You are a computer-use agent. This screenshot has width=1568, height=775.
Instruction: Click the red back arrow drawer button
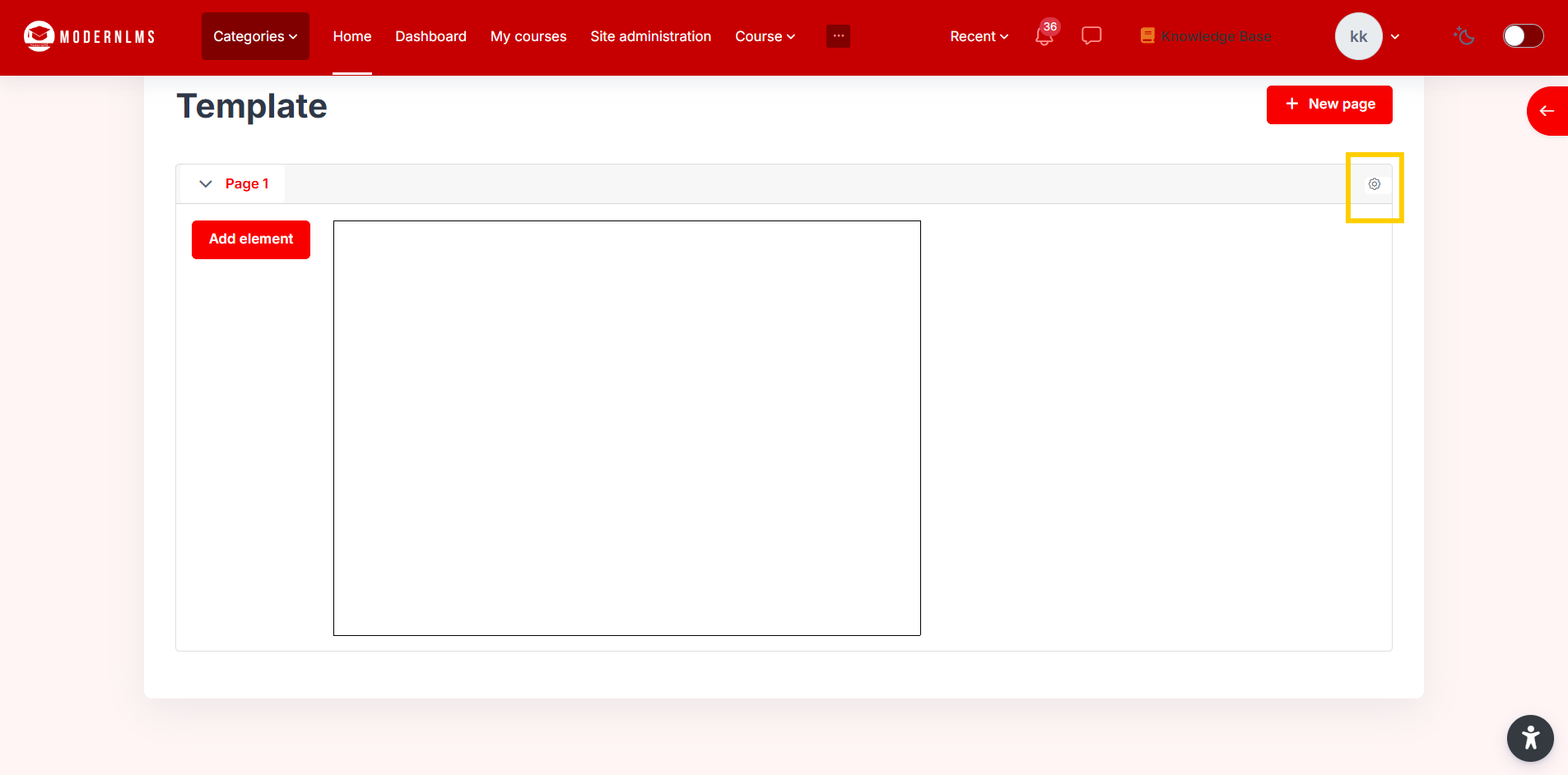pos(1547,111)
